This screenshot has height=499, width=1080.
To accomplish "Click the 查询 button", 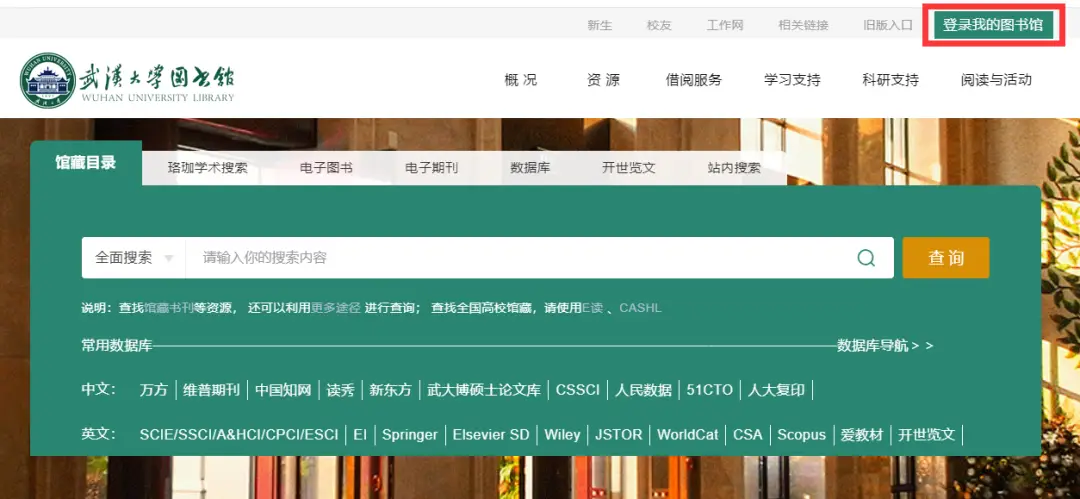I will click(946, 258).
